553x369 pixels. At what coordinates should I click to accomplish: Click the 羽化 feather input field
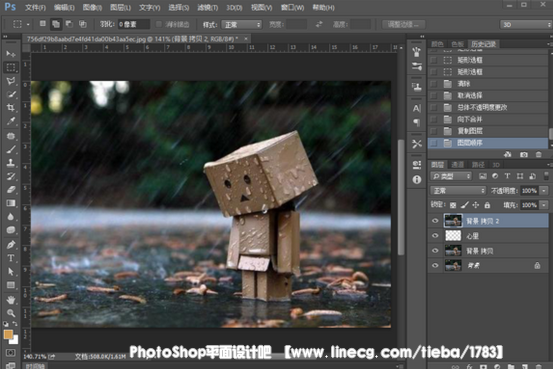click(133, 24)
